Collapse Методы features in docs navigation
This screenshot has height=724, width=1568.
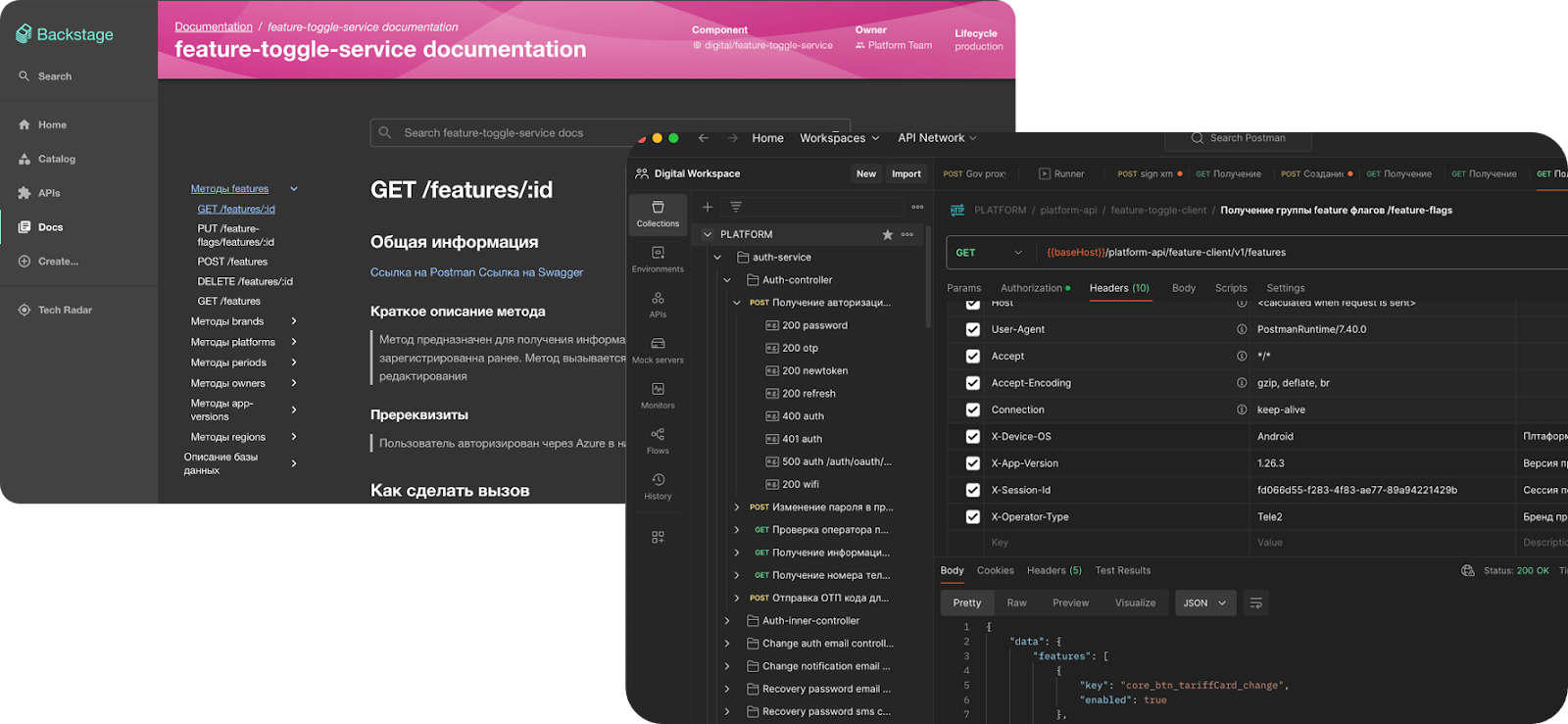tap(294, 189)
